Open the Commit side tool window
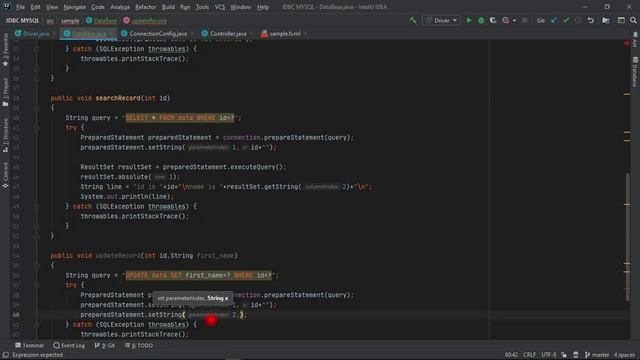Screen dimensions: 640x360 (x=5, y=175)
